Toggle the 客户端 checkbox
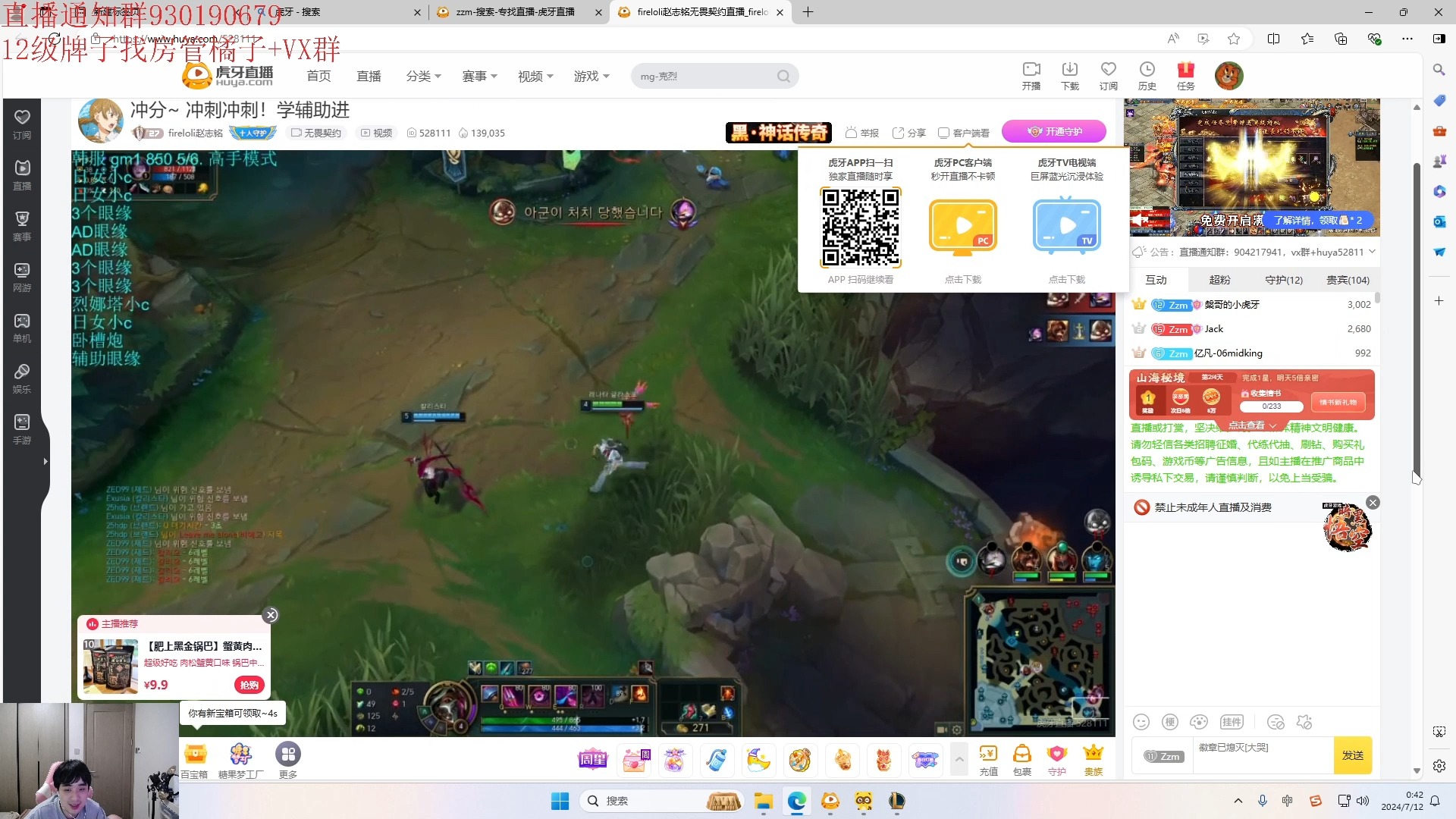 point(944,133)
